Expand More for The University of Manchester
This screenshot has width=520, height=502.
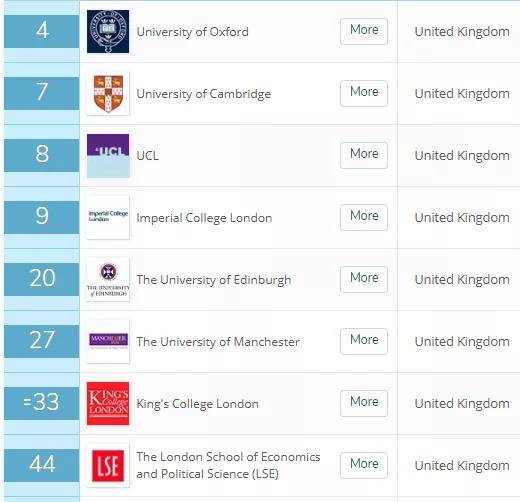pyautogui.click(x=364, y=341)
